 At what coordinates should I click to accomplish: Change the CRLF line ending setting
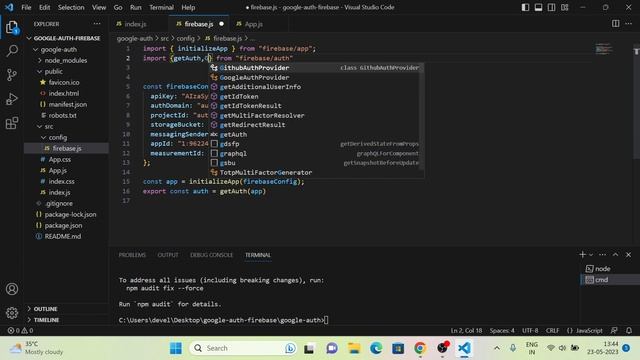(552, 331)
